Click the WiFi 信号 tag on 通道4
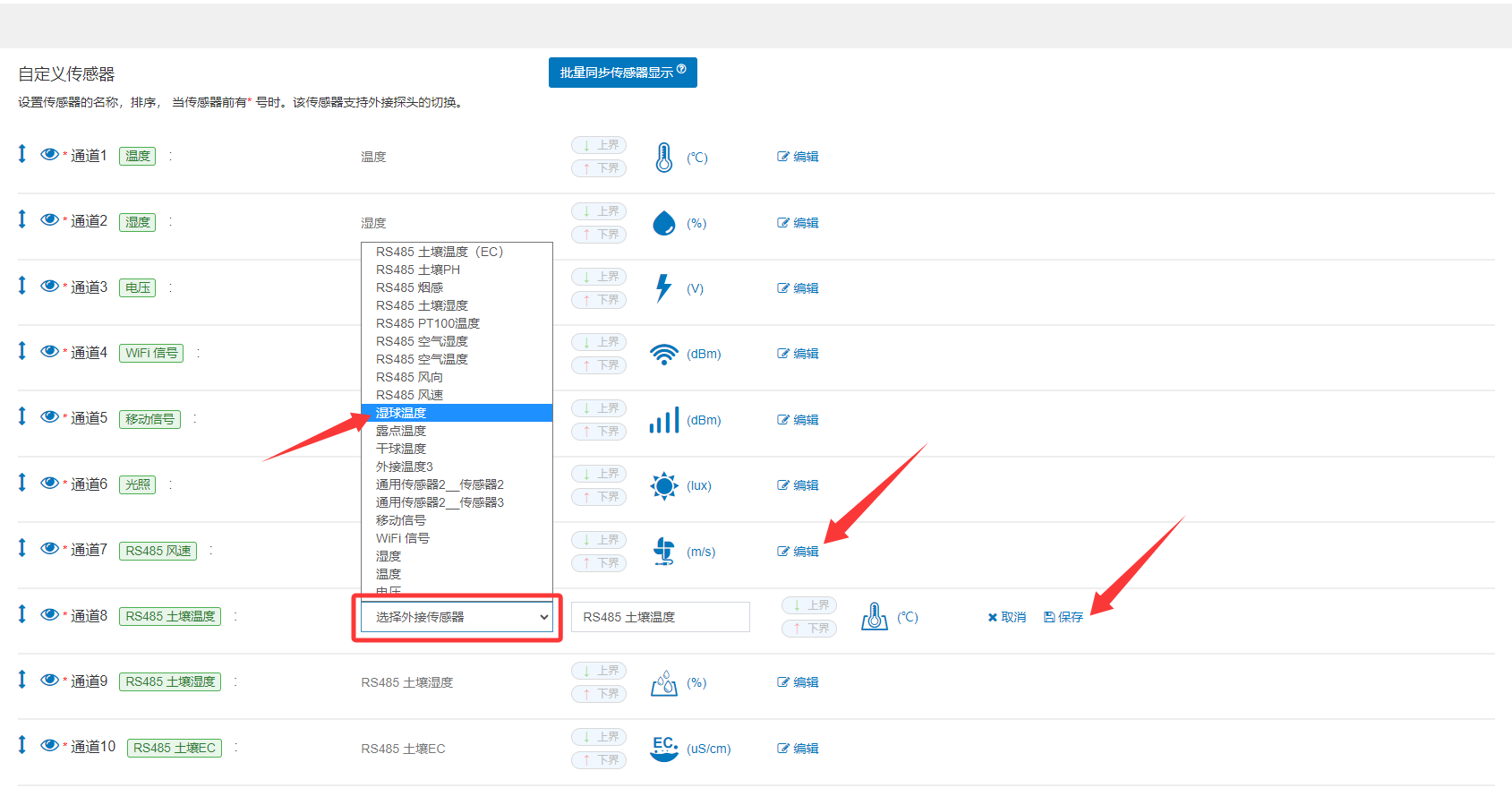The image size is (1512, 788). pos(151,353)
